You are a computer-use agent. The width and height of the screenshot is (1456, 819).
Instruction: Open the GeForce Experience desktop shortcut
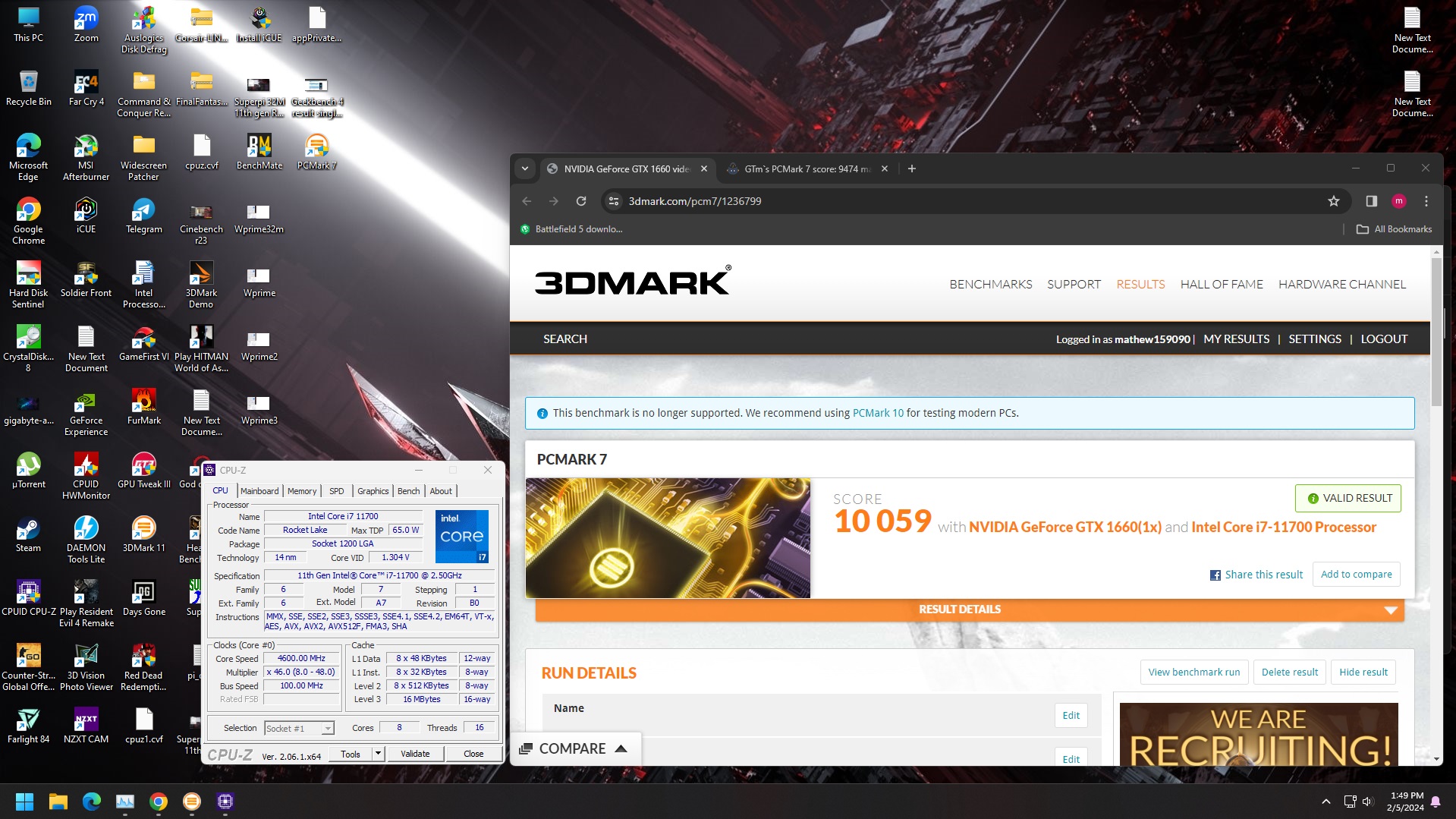click(x=86, y=413)
